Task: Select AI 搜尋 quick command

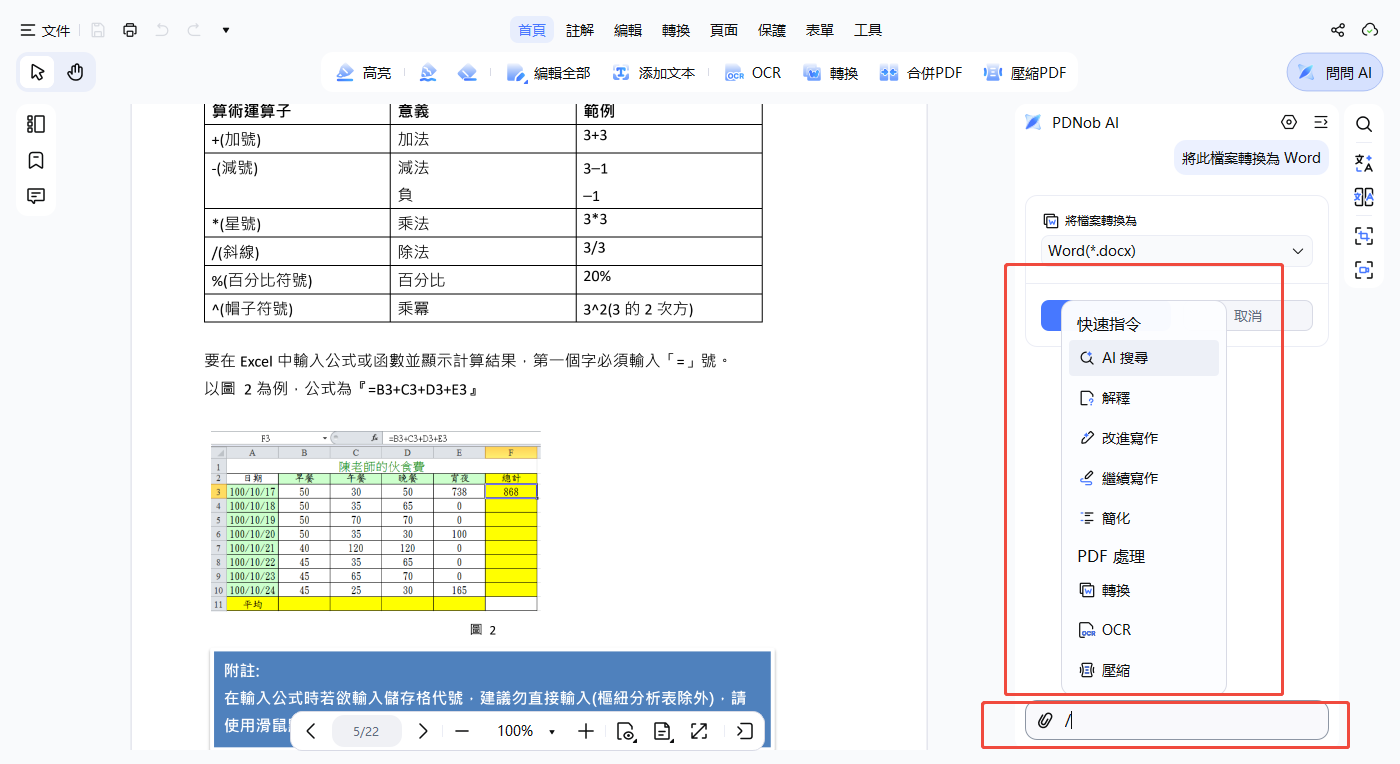Action: click(x=1144, y=358)
